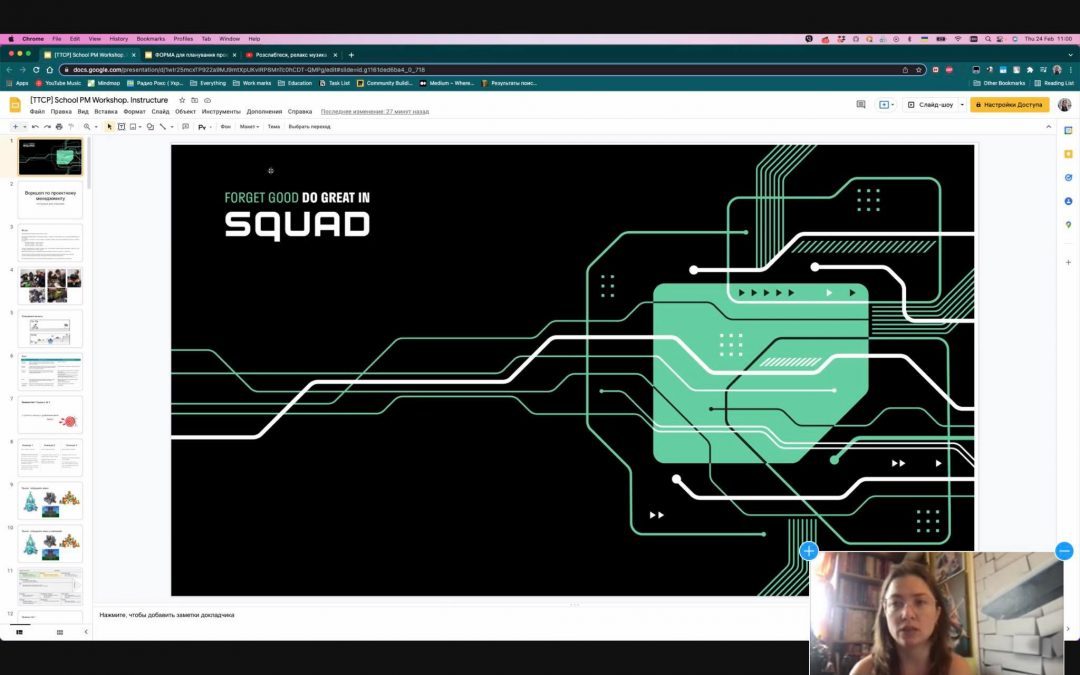The height and width of the screenshot is (675, 1080).
Task: Click the Фон background button
Action: (225, 127)
